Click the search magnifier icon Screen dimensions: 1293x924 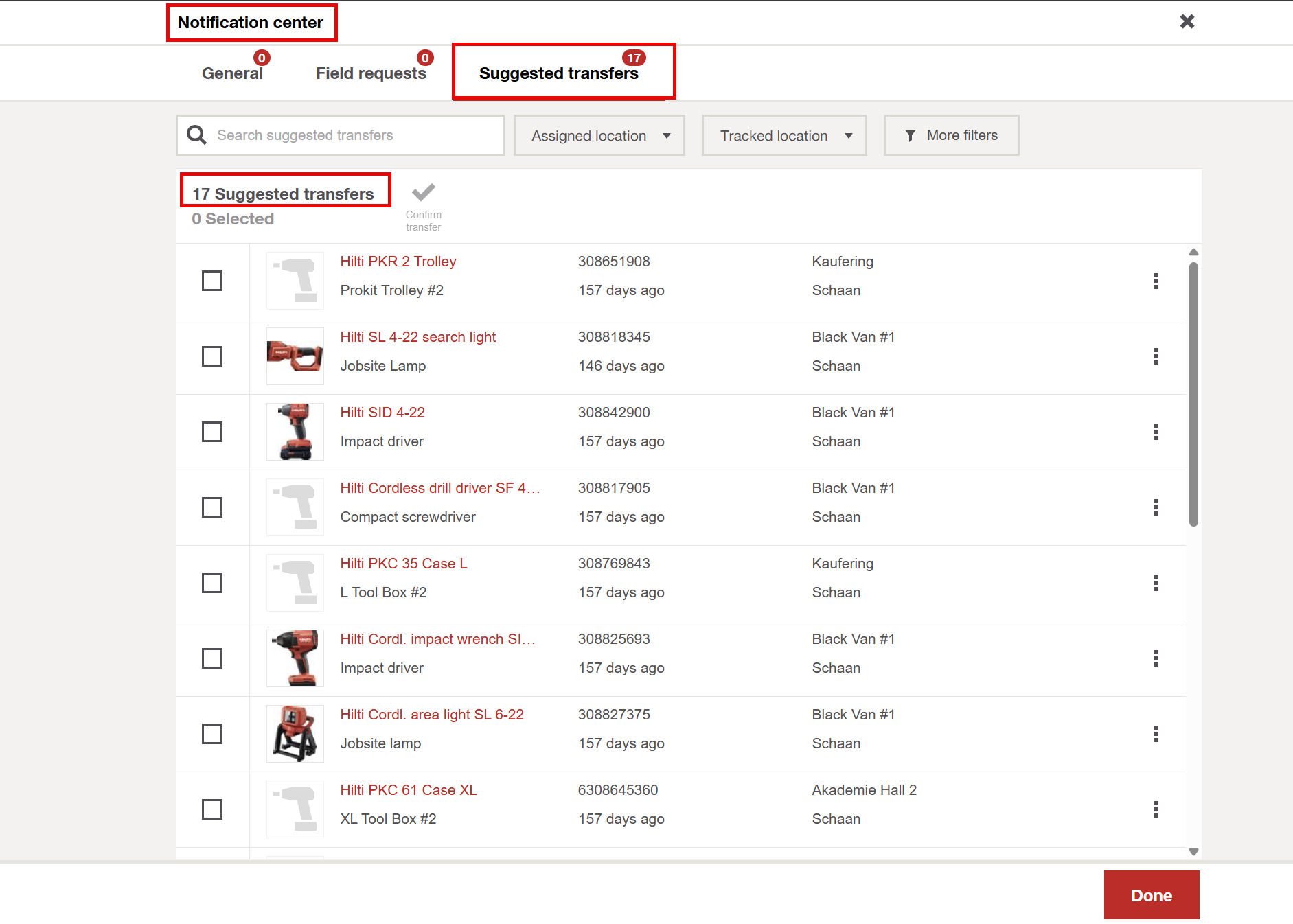(196, 135)
